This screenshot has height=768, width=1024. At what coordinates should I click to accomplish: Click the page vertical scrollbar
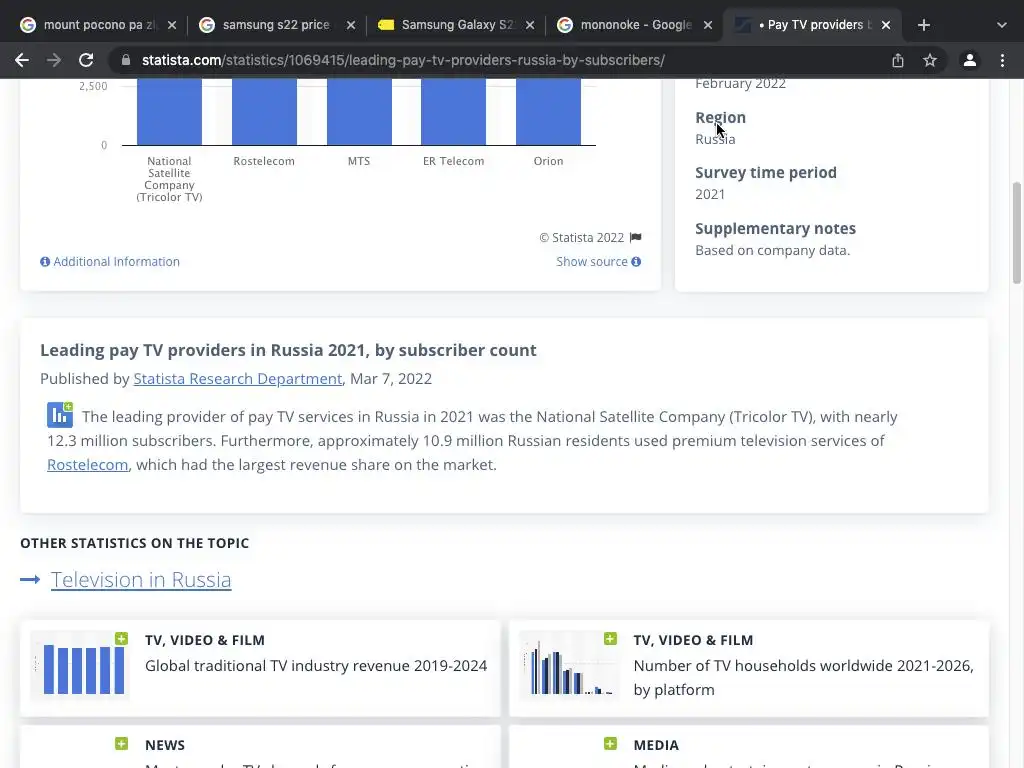[x=1017, y=232]
